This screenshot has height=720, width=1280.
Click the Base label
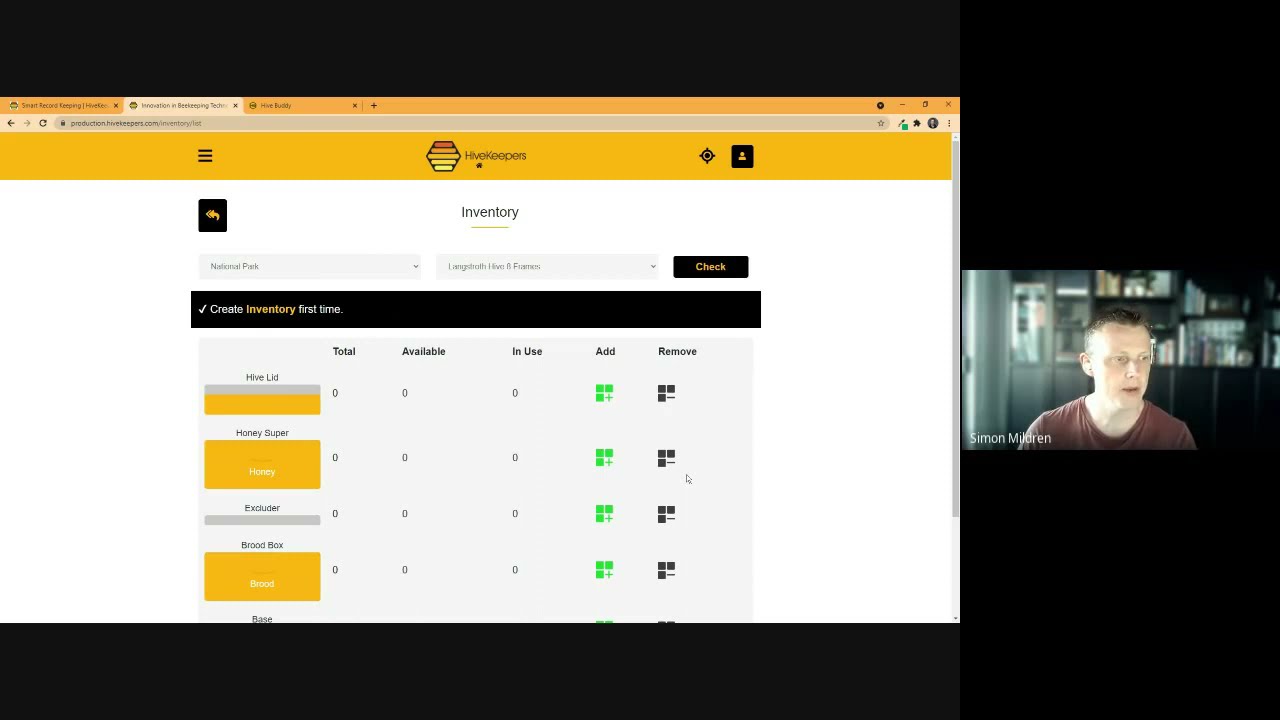[262, 619]
